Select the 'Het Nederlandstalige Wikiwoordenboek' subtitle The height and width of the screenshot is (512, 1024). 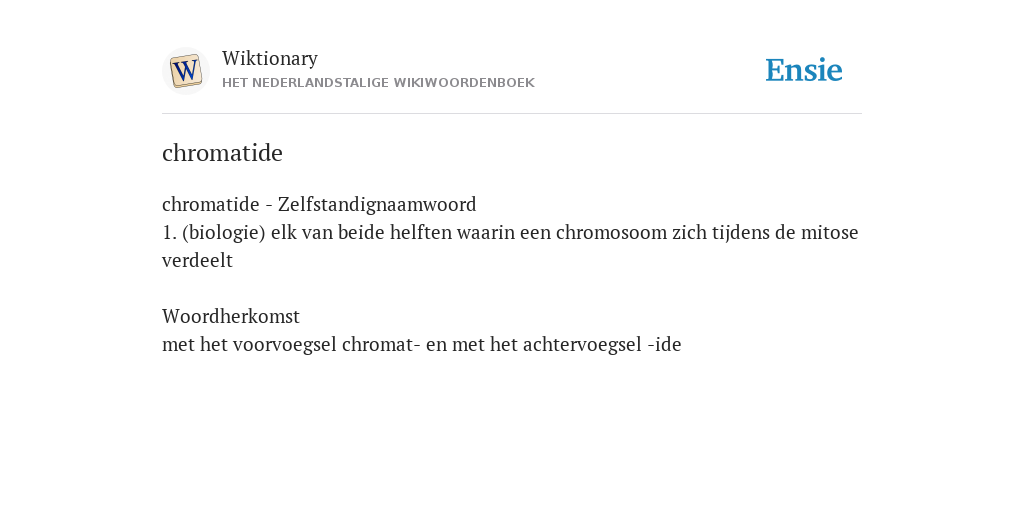pos(378,83)
